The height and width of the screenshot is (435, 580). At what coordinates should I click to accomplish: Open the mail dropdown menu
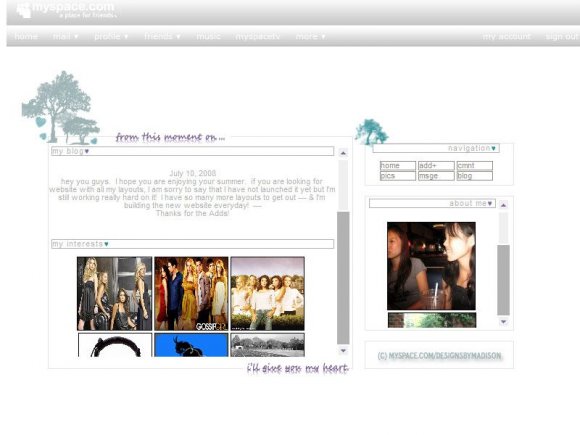pyautogui.click(x=65, y=36)
